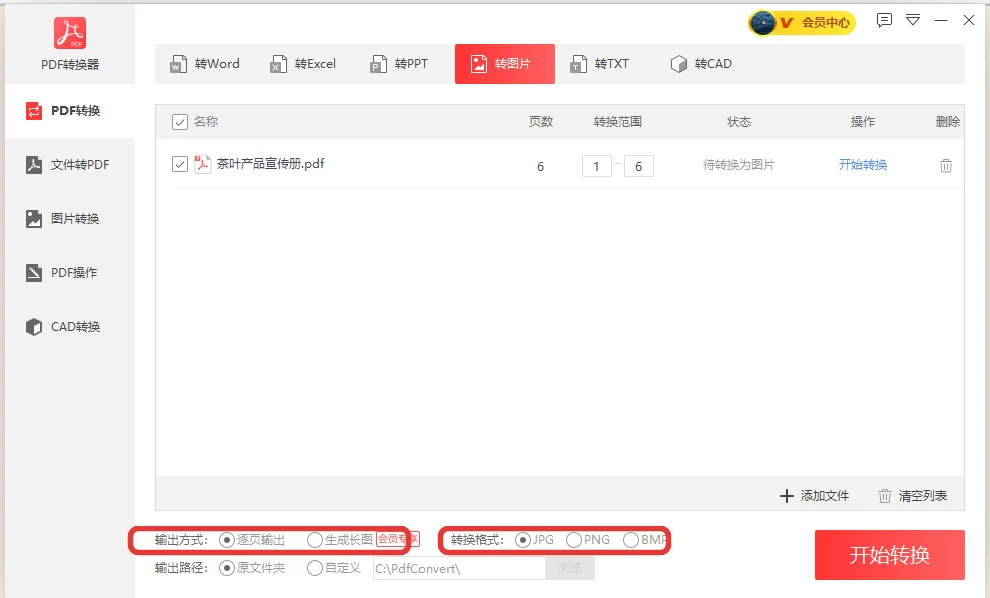Open the PDF转换 sidebar section
The width and height of the screenshot is (990, 598).
(70, 111)
